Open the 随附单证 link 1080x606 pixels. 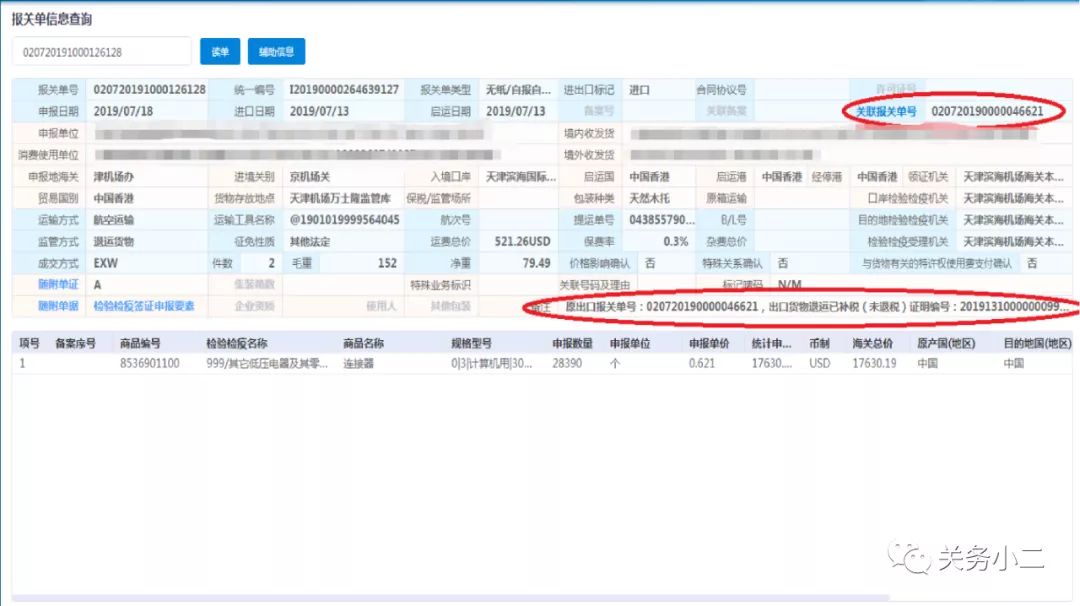pos(58,284)
